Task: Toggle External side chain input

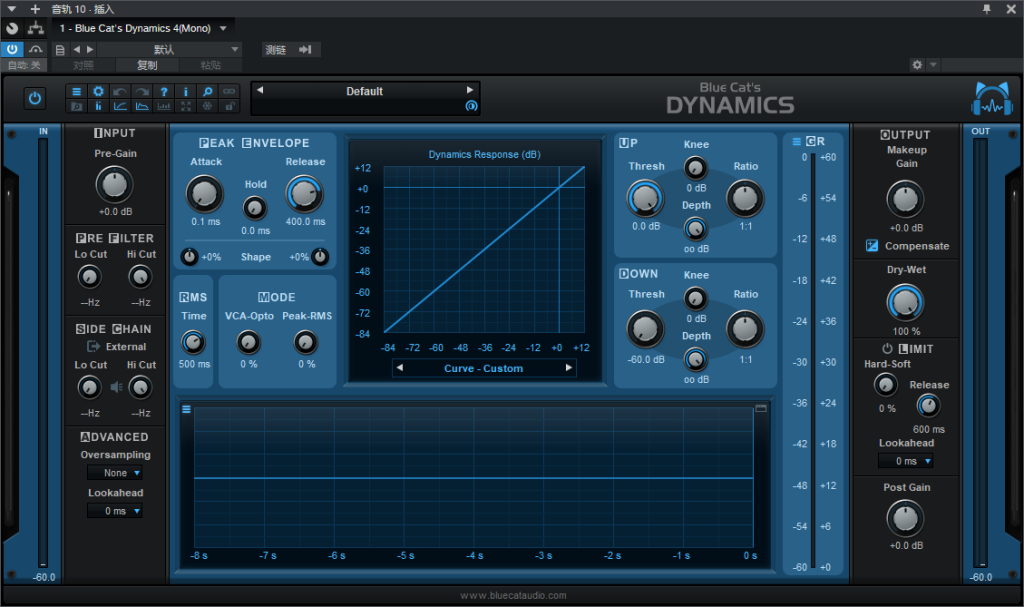Action: tap(93, 346)
